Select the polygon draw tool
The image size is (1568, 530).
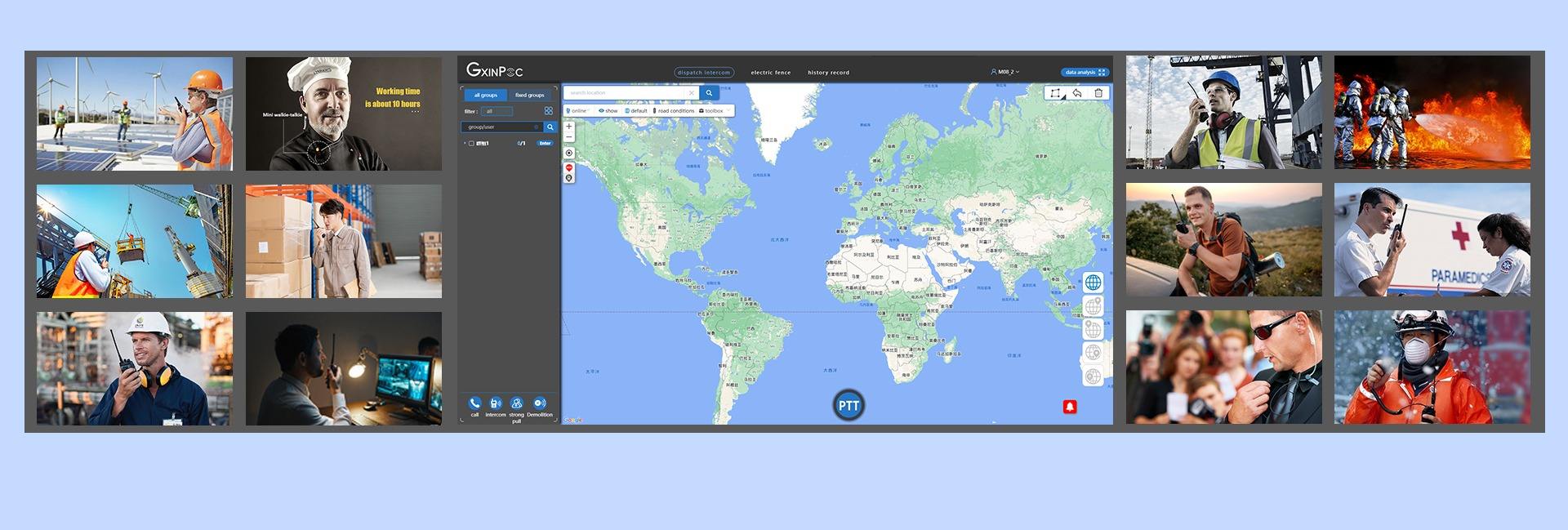tap(1056, 93)
